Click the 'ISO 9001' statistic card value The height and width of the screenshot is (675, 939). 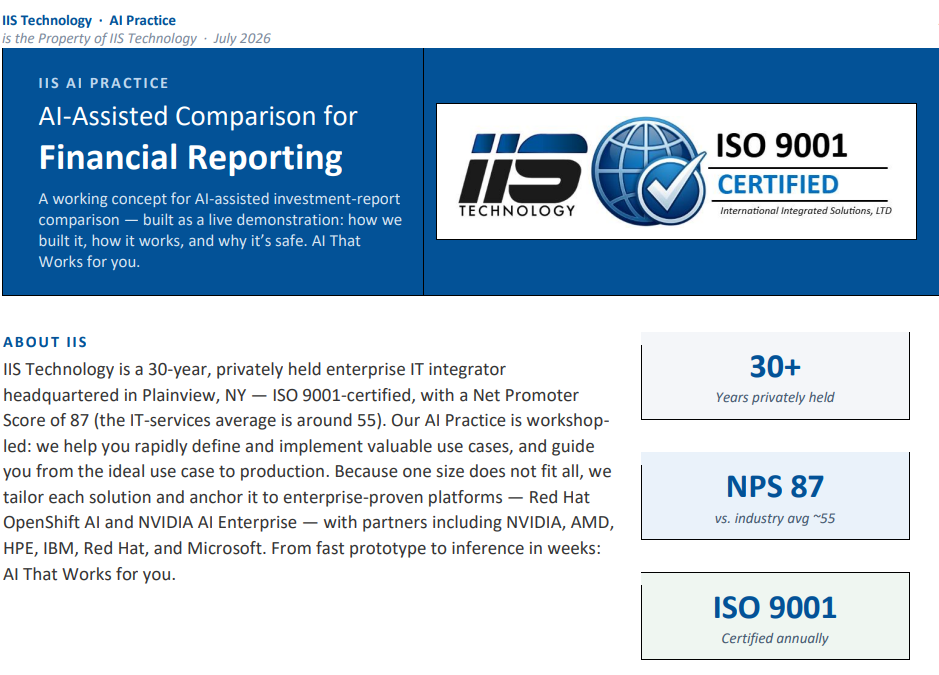(x=775, y=607)
